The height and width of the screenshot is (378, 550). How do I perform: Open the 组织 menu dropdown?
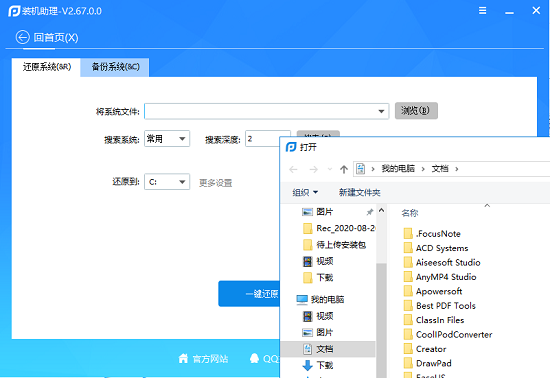[305, 192]
